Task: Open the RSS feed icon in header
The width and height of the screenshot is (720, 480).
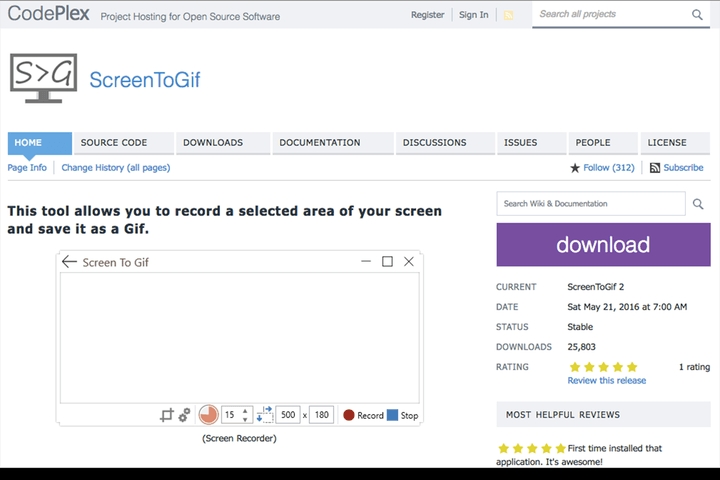Action: [x=508, y=15]
